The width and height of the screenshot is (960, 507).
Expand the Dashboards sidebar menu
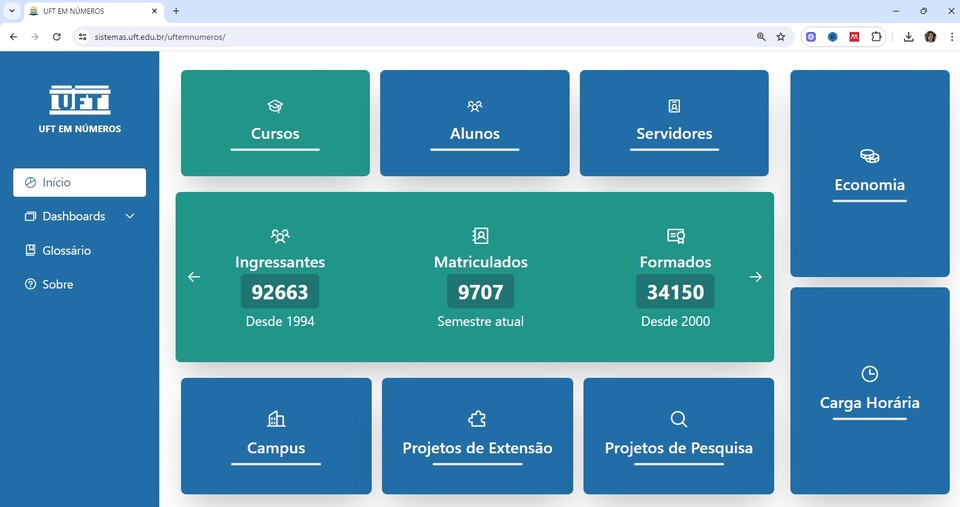pos(73,216)
